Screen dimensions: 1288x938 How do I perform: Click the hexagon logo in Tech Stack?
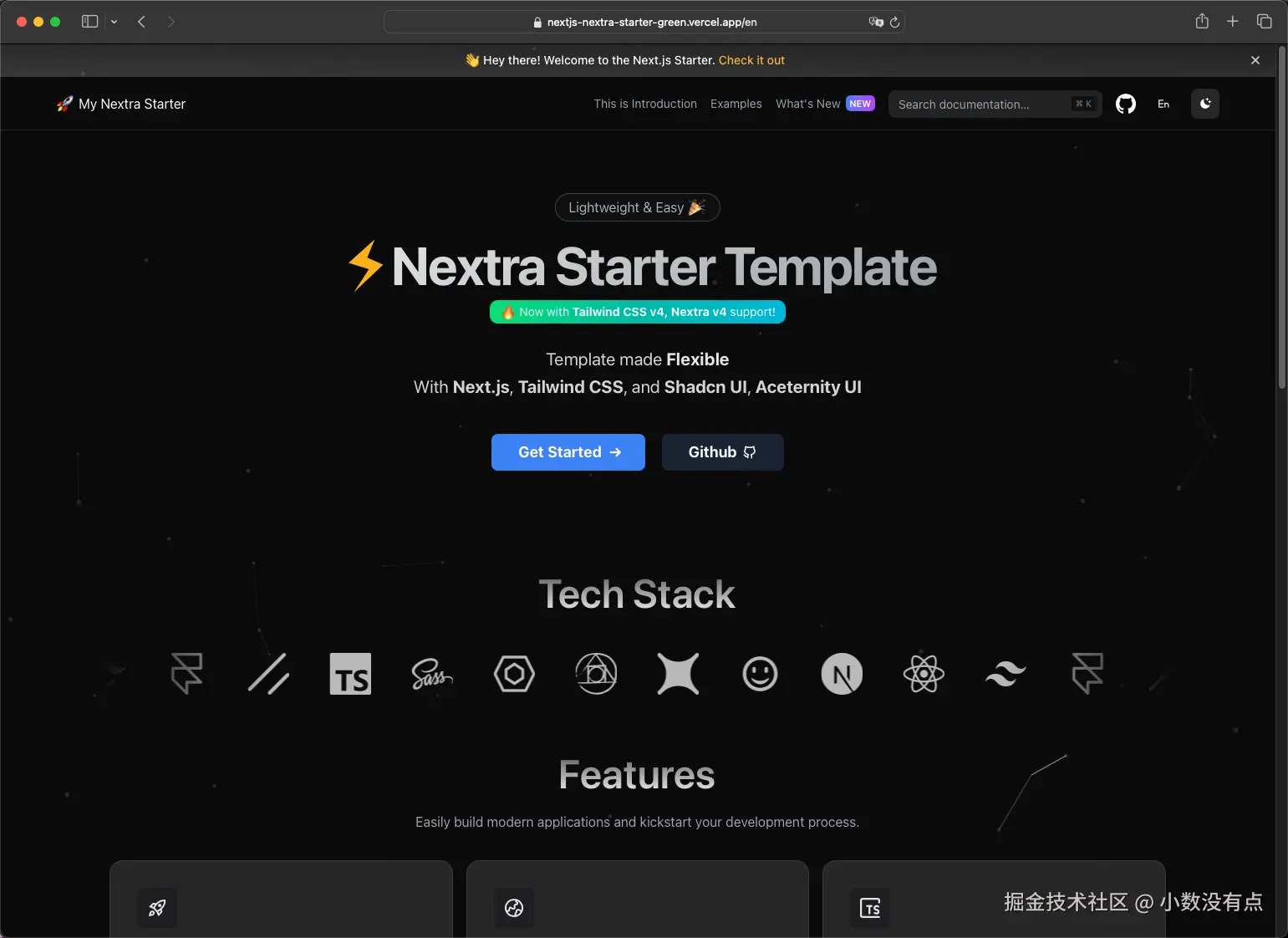[x=514, y=674]
